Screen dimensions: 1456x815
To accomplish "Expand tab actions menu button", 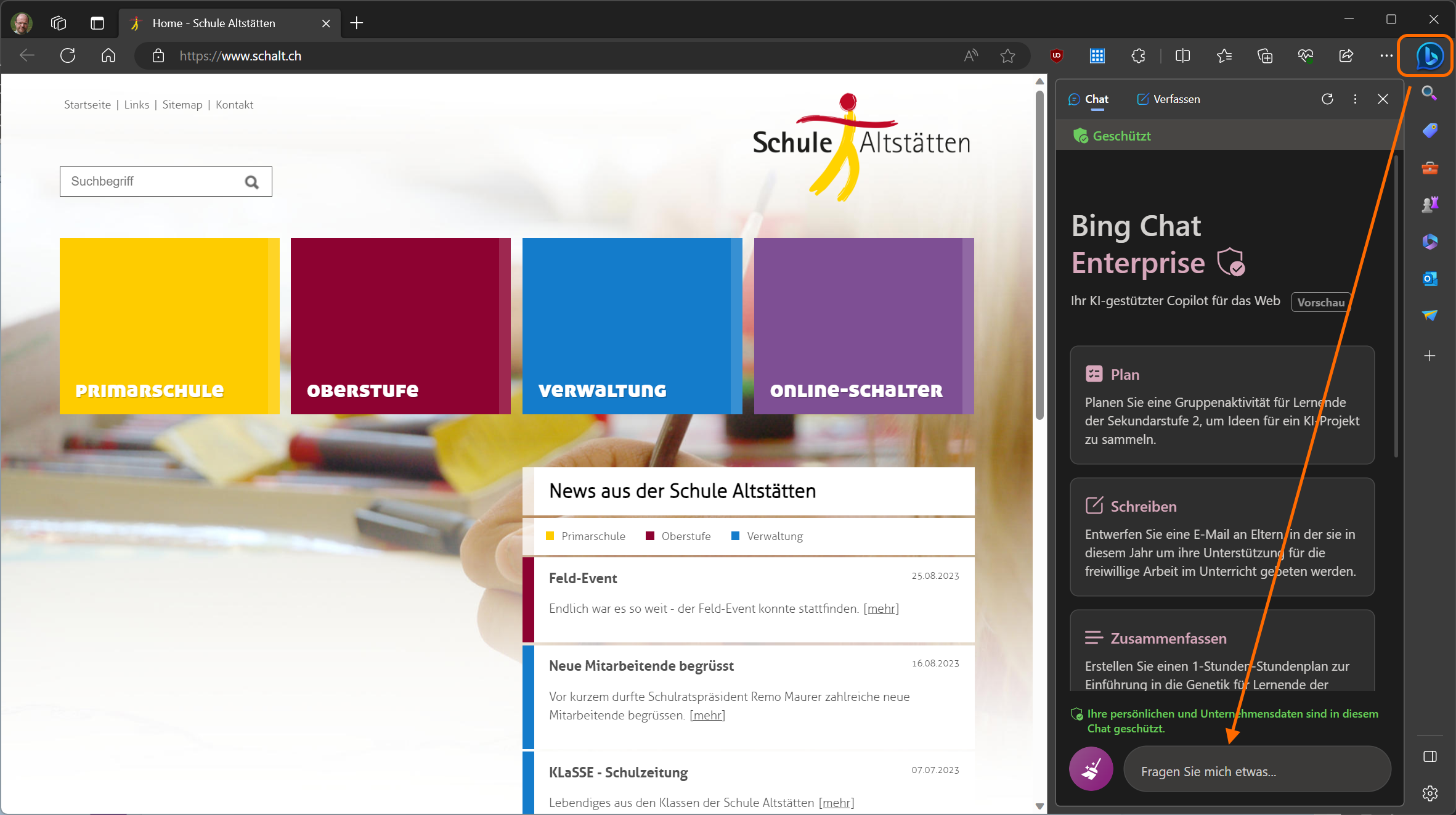I will coord(97,23).
